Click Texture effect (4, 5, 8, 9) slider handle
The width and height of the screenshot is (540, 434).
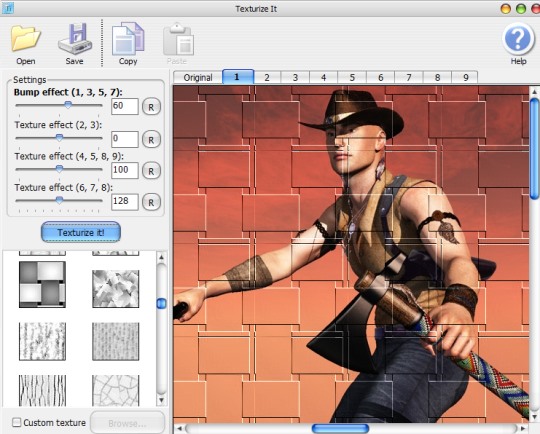point(59,169)
